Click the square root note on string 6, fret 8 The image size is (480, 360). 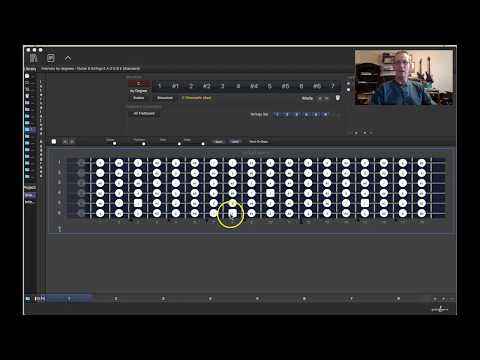pyautogui.click(x=233, y=213)
